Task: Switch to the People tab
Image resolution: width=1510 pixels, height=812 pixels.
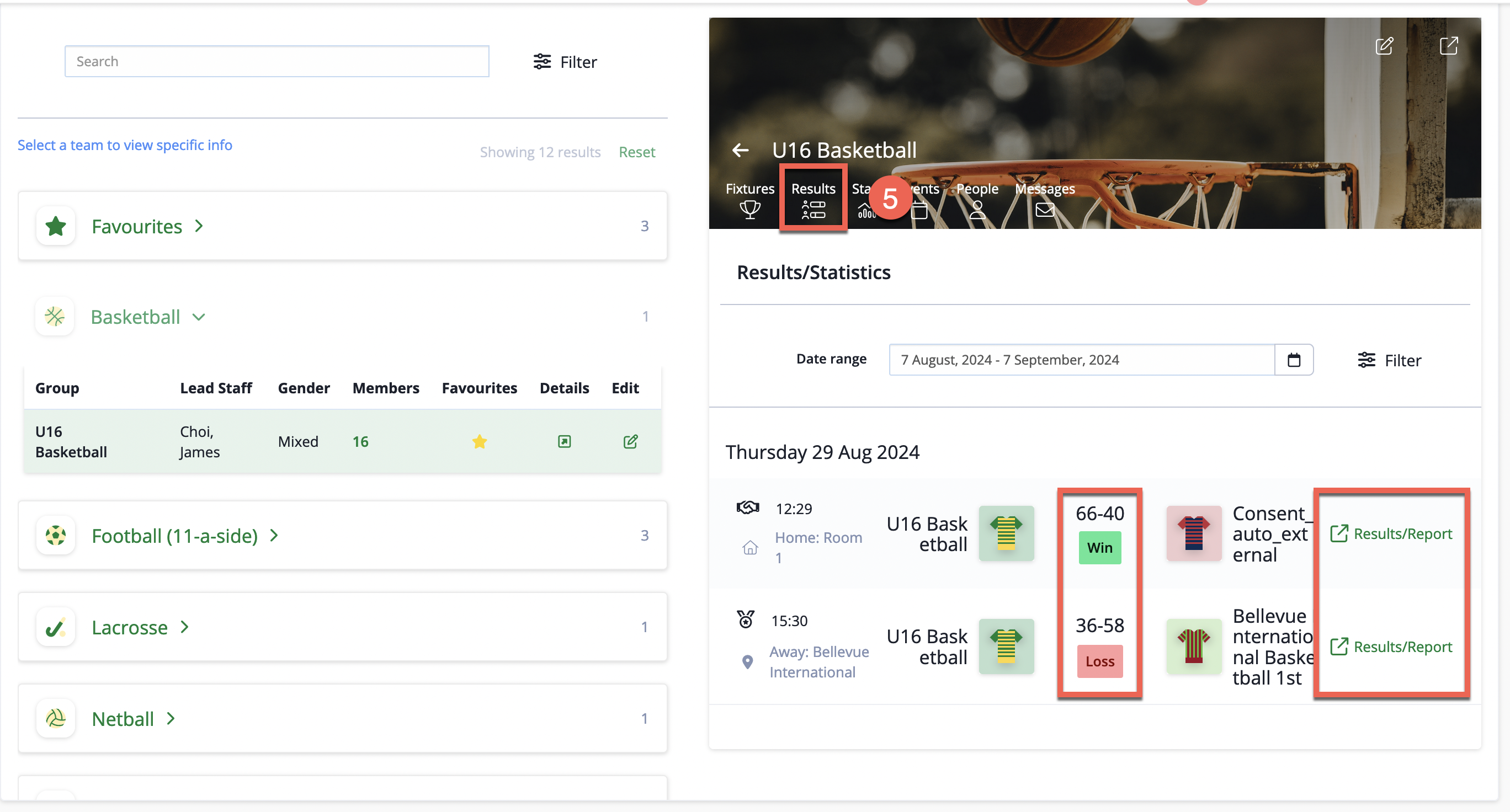Action: point(977,199)
